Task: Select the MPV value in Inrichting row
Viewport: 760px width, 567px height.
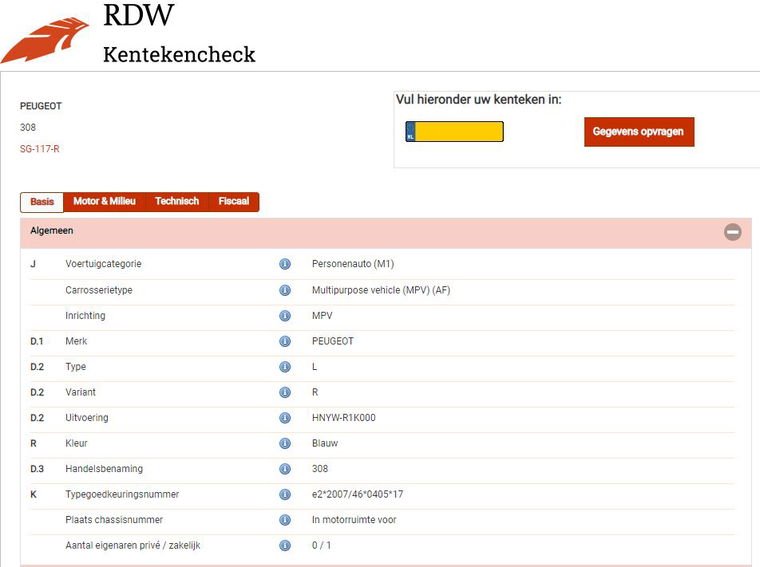Action: click(322, 316)
